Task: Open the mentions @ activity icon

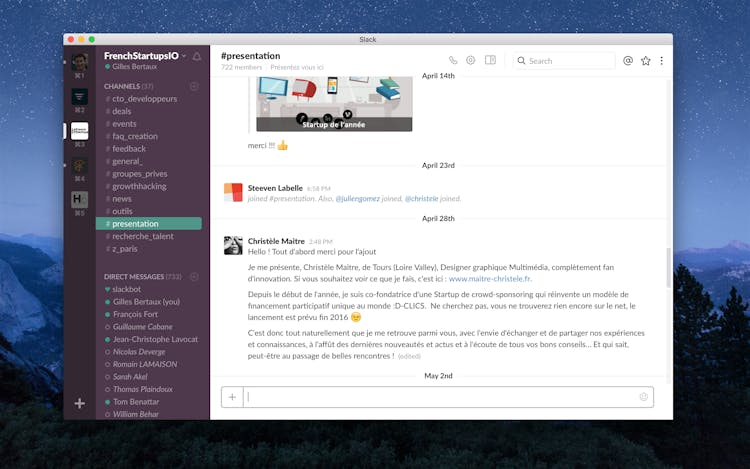Action: pos(628,60)
